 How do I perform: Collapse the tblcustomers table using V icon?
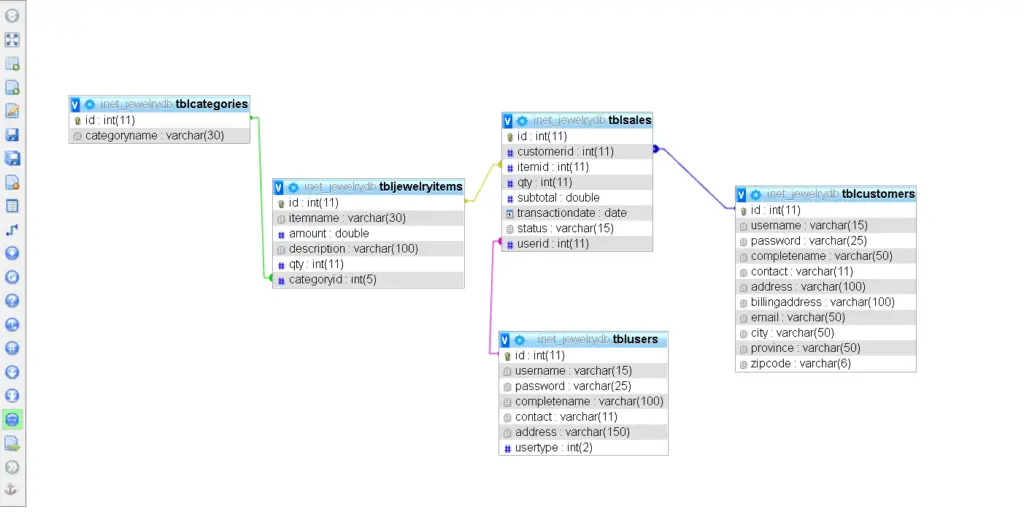point(742,194)
